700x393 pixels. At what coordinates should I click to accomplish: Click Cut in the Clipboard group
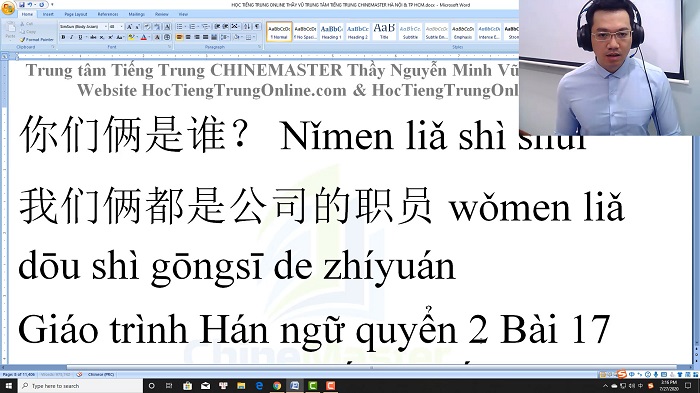27,24
